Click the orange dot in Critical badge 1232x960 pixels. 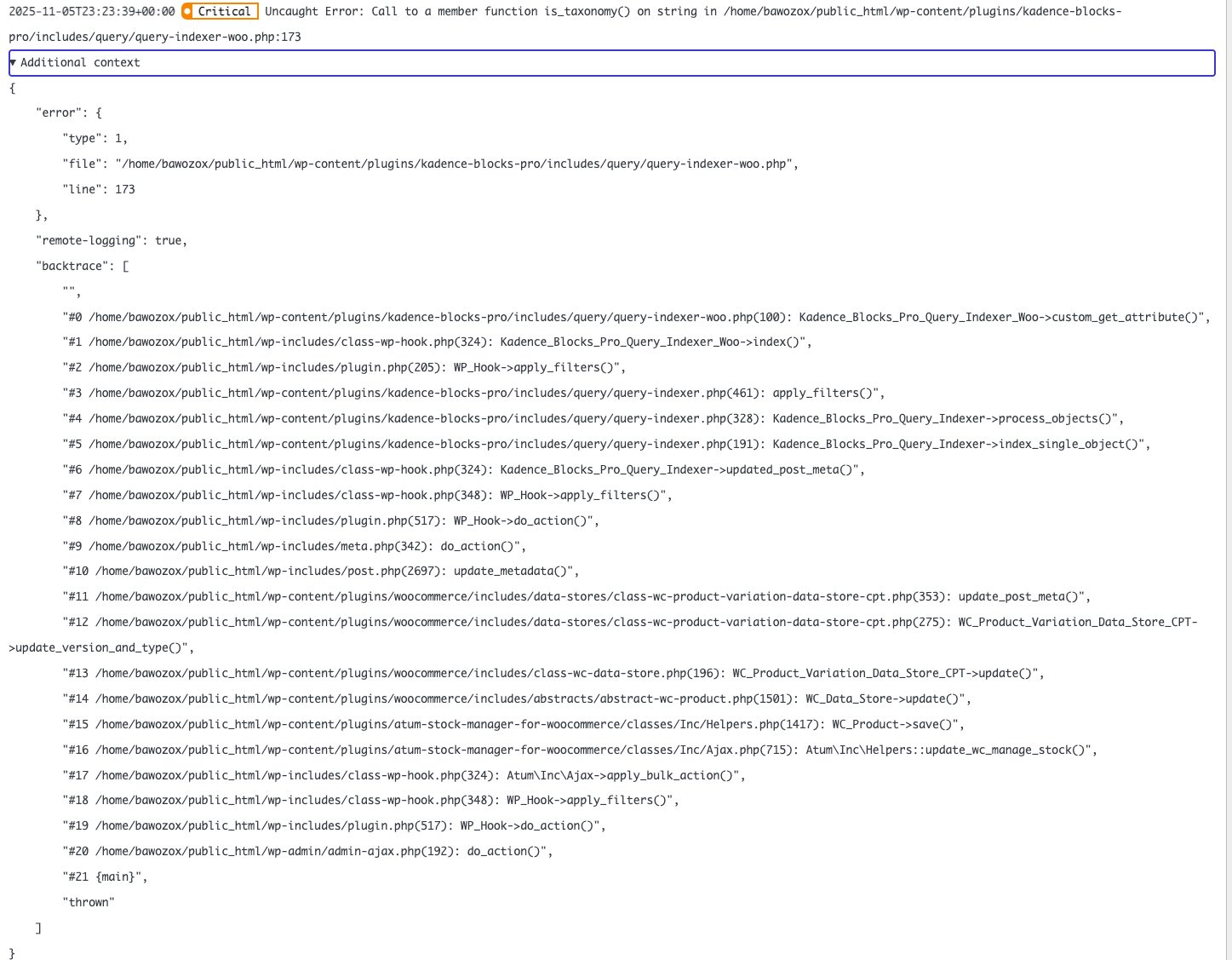pos(187,11)
